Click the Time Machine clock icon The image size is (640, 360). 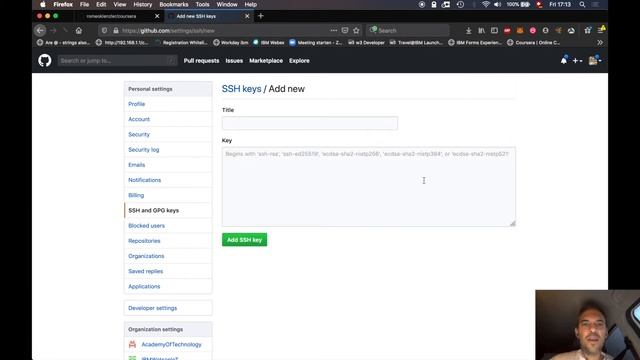coord(460,4)
